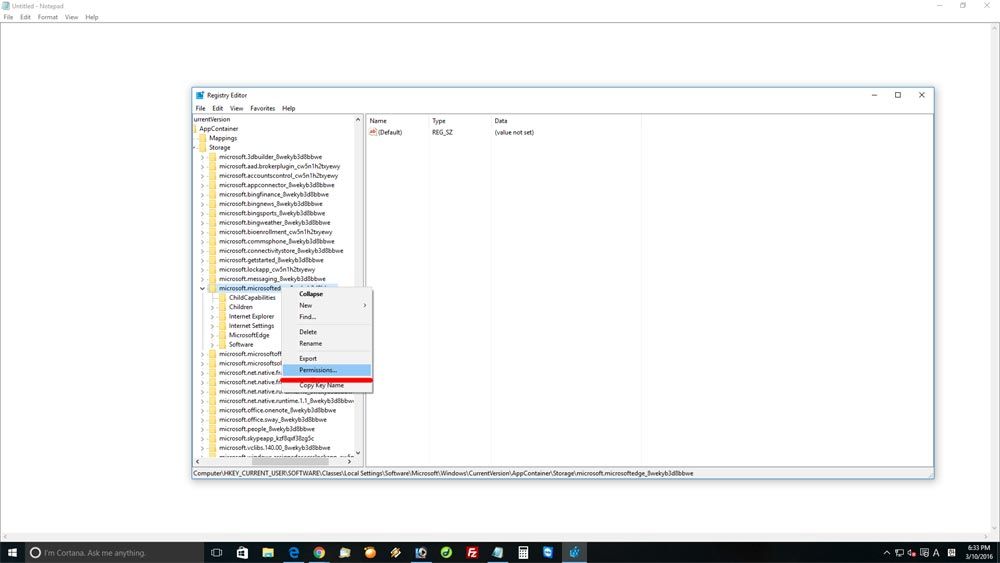Click microsoft.skypeapp key folder icon
This screenshot has width=1000, height=563.
coord(212,439)
